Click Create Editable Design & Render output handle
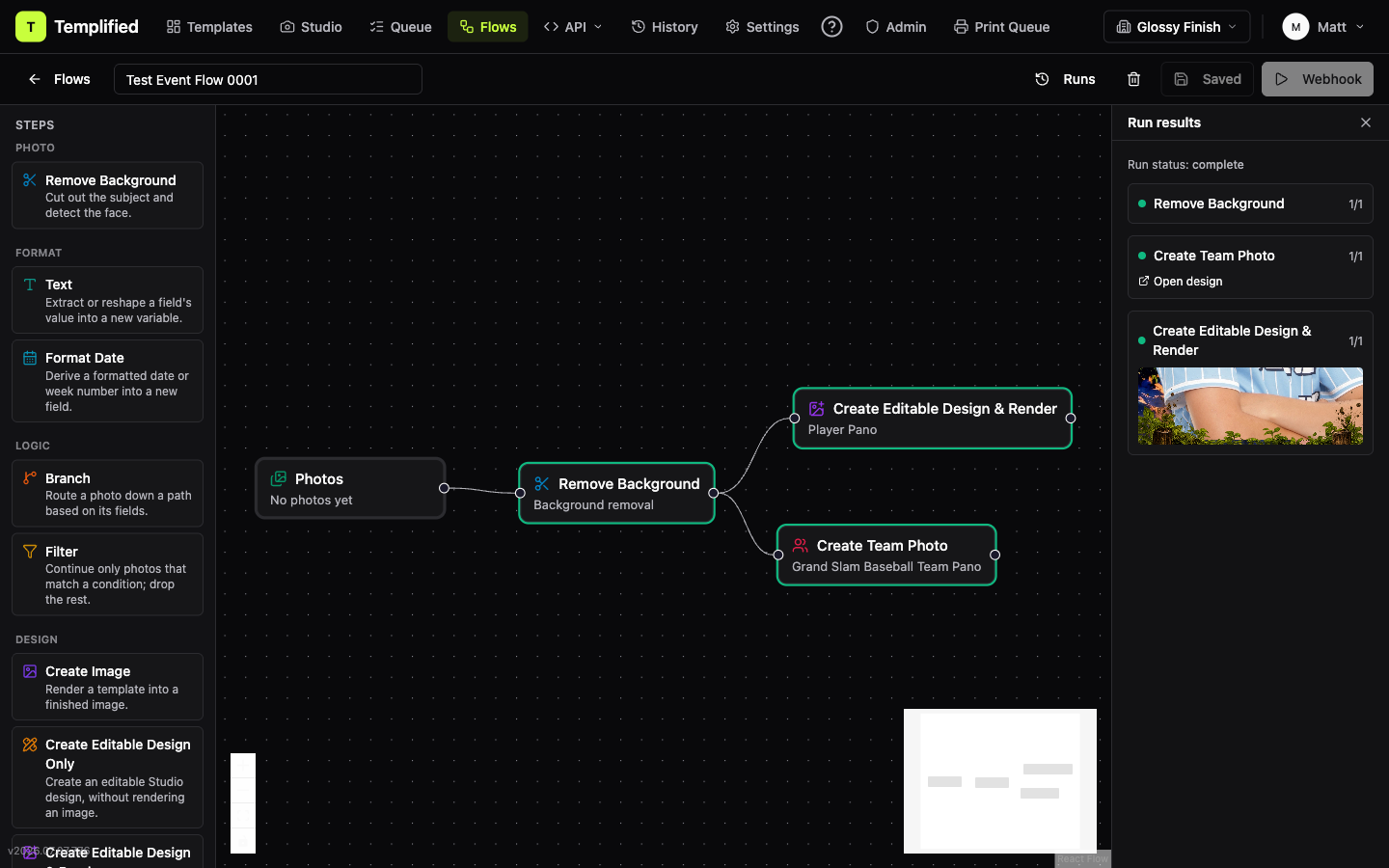This screenshot has width=1389, height=868. [x=1071, y=418]
